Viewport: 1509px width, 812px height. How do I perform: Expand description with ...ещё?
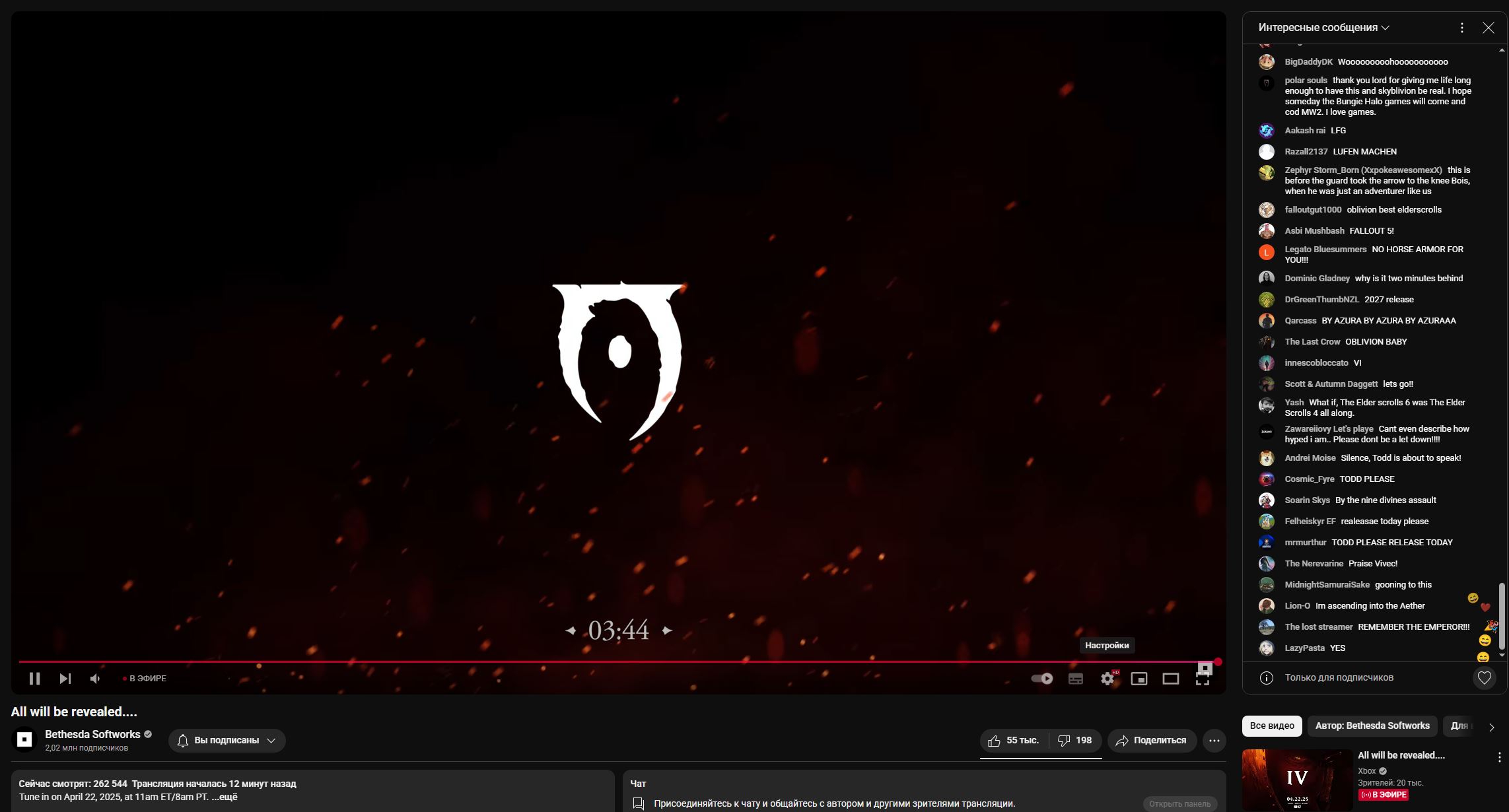[x=225, y=797]
